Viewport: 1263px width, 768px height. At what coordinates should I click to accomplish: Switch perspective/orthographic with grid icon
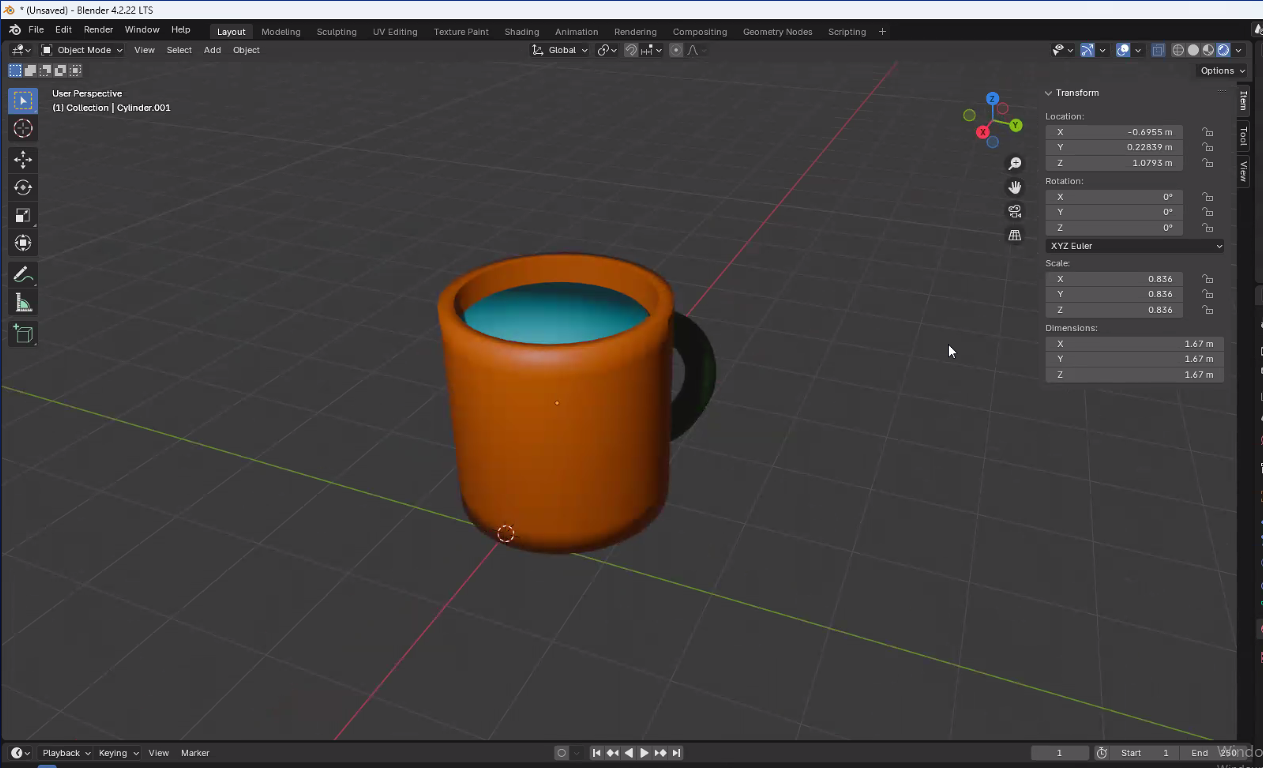click(x=1015, y=235)
